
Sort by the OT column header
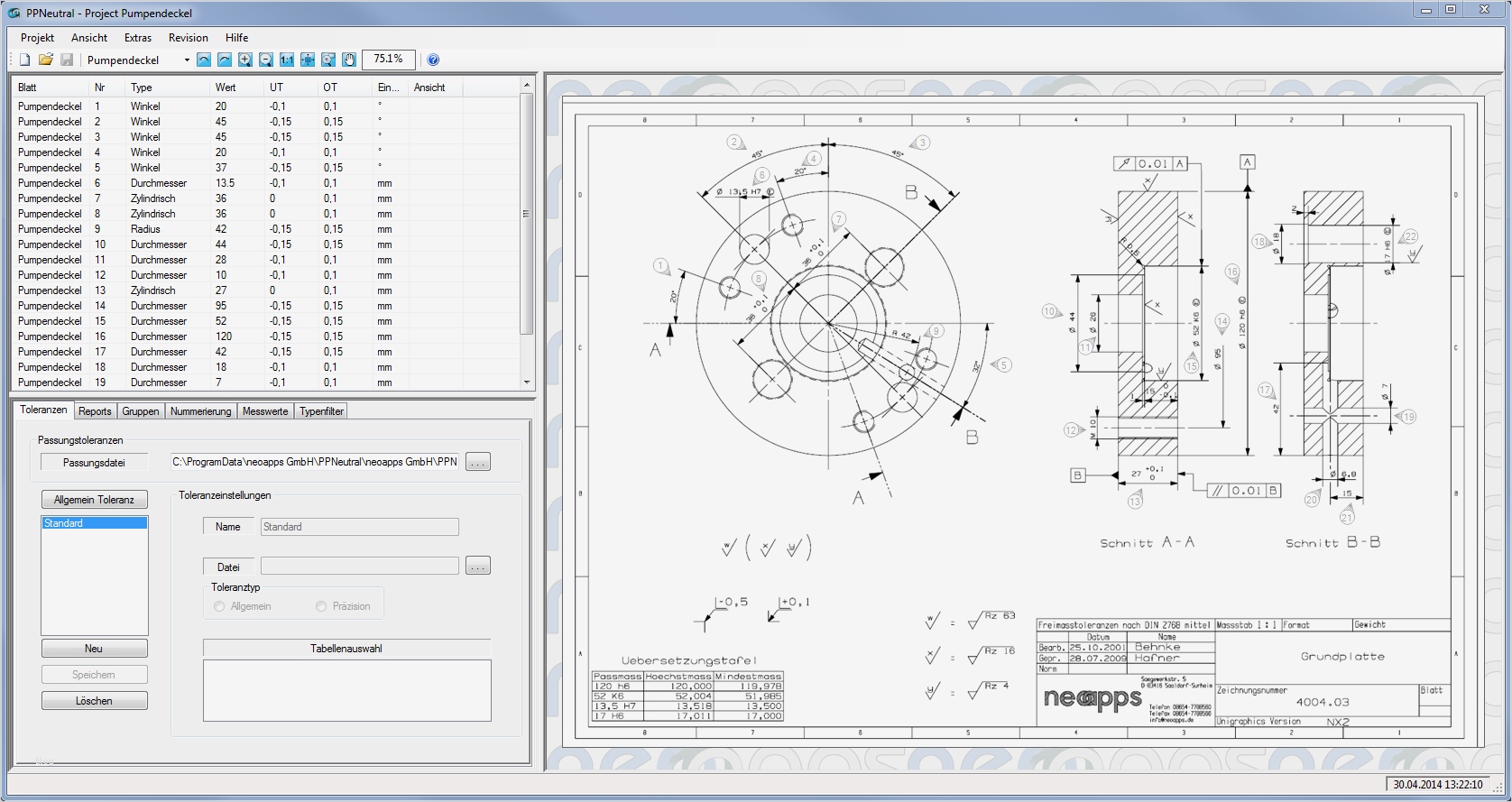346,88
